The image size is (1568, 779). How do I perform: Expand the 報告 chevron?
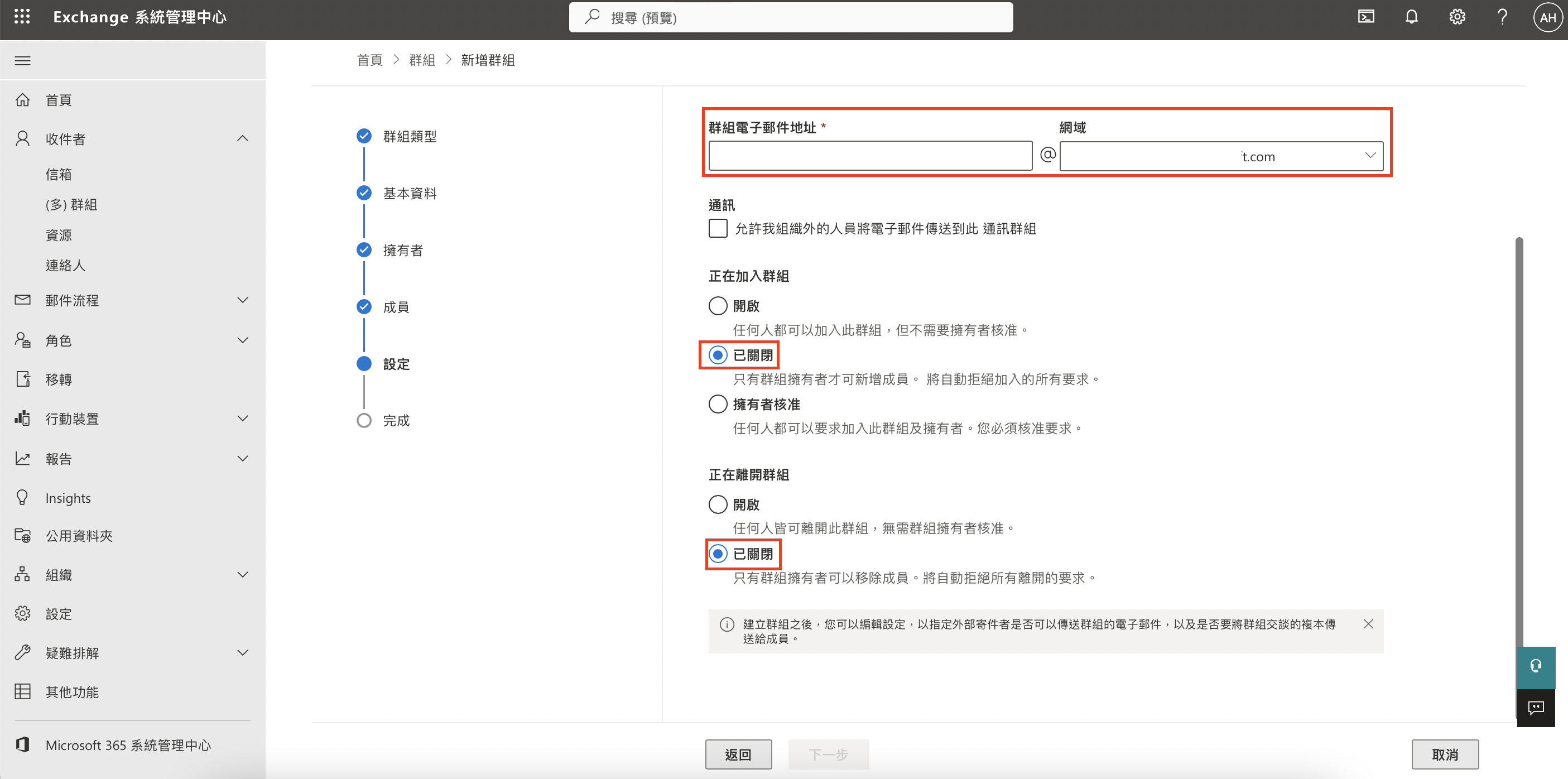tap(242, 458)
